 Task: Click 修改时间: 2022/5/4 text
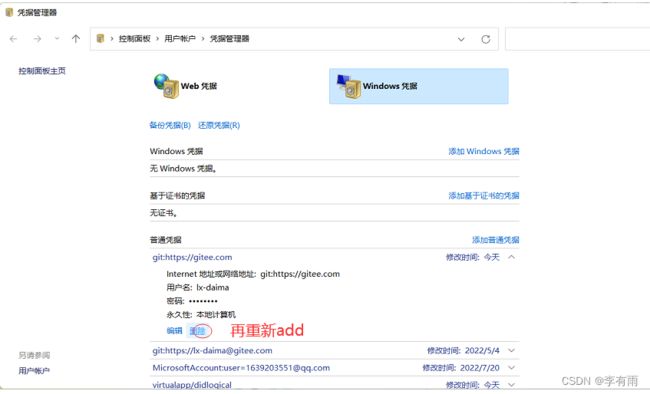(463, 350)
